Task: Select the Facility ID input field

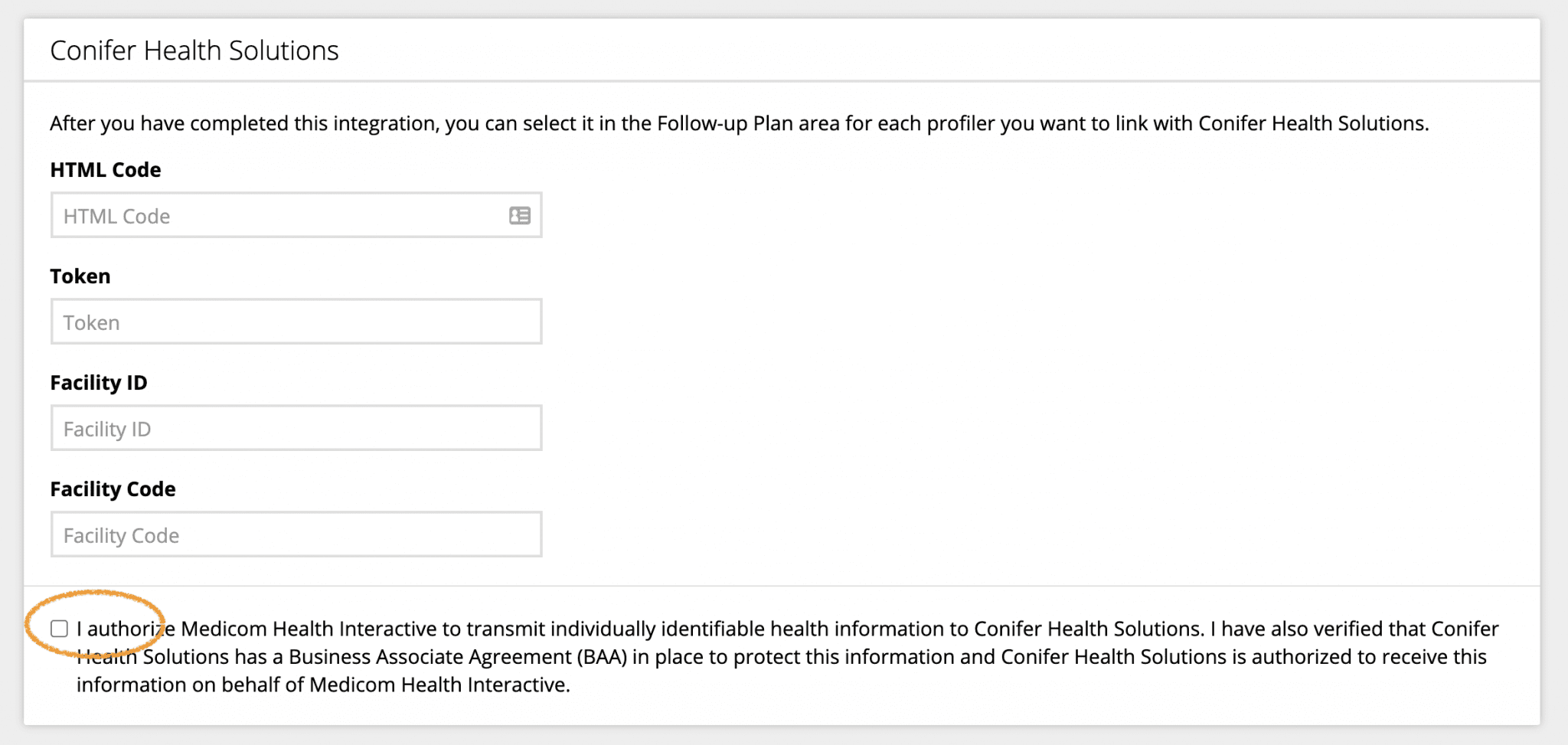Action: click(296, 429)
